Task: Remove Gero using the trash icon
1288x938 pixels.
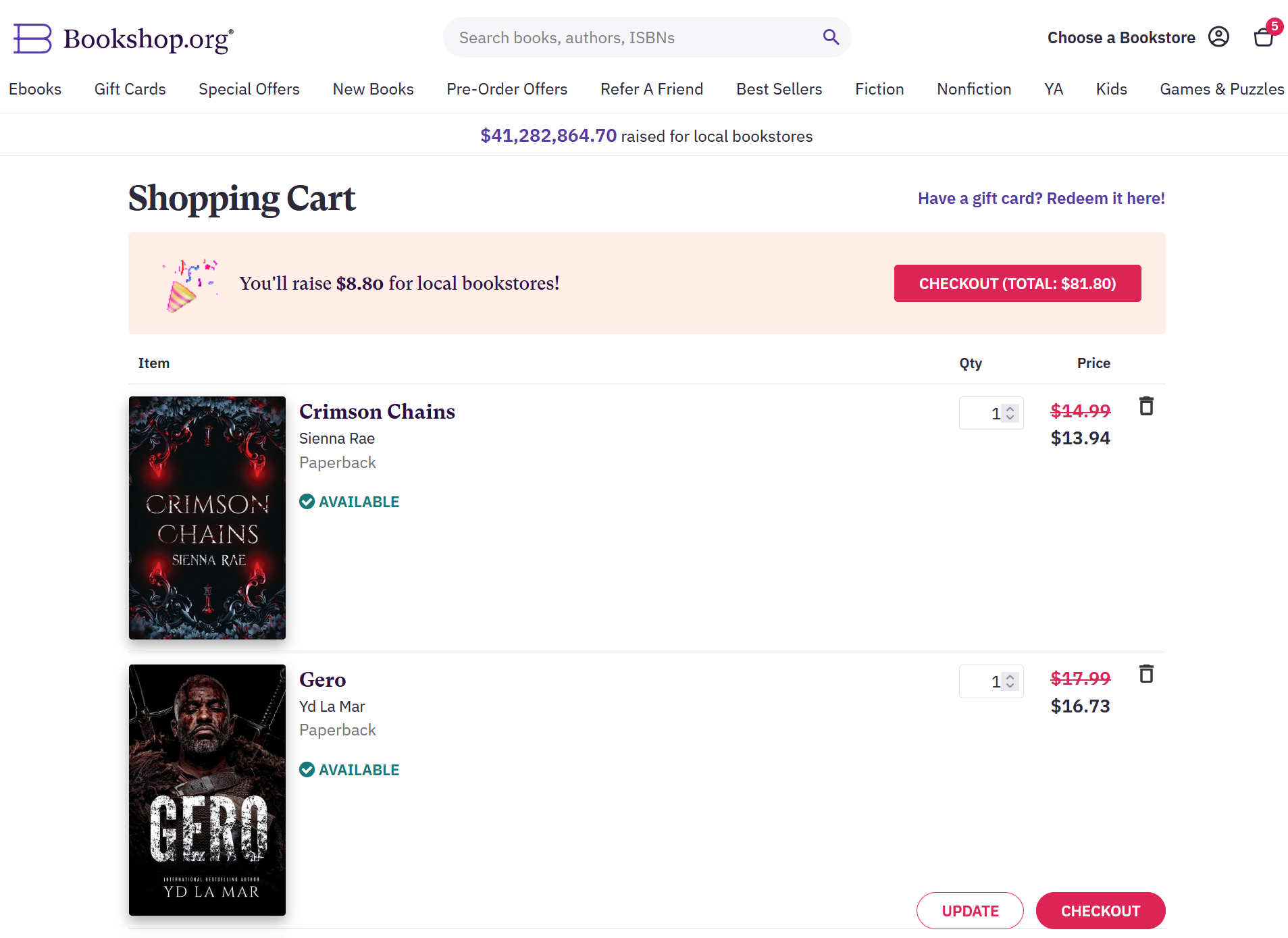Action: click(x=1146, y=674)
